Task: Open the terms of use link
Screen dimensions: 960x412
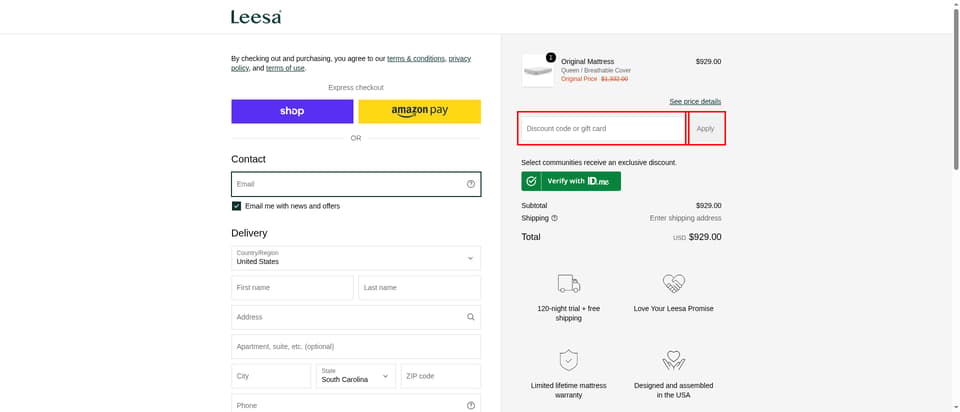Action: click(x=285, y=69)
